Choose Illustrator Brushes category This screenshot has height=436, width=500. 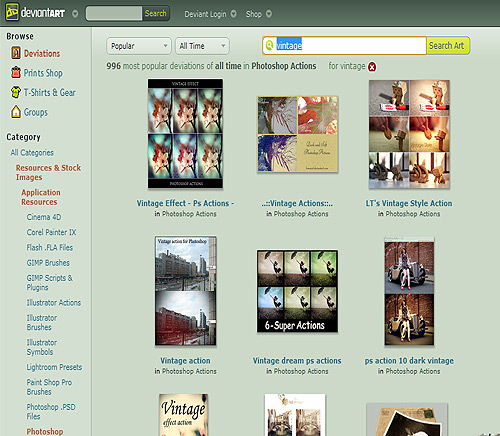coord(42,322)
